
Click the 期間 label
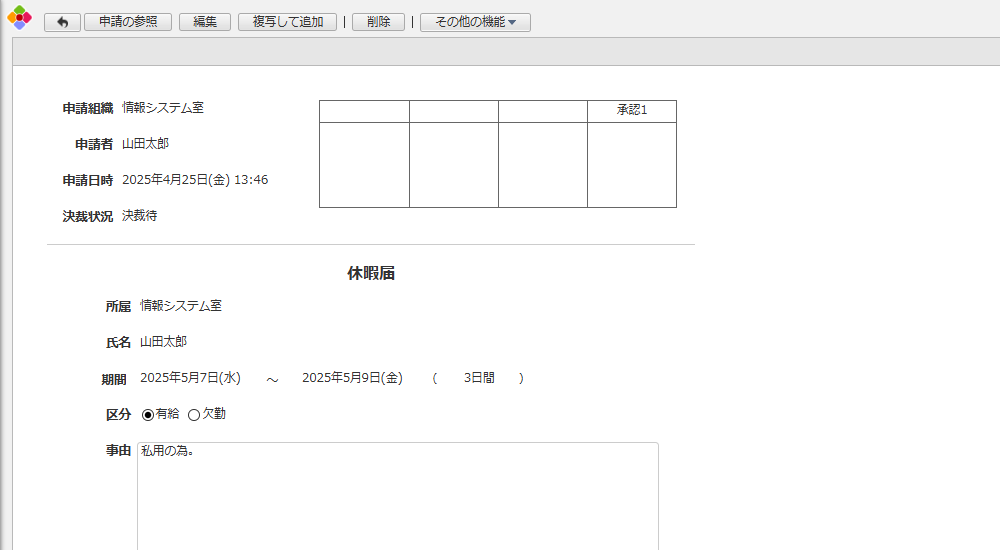click(x=114, y=380)
